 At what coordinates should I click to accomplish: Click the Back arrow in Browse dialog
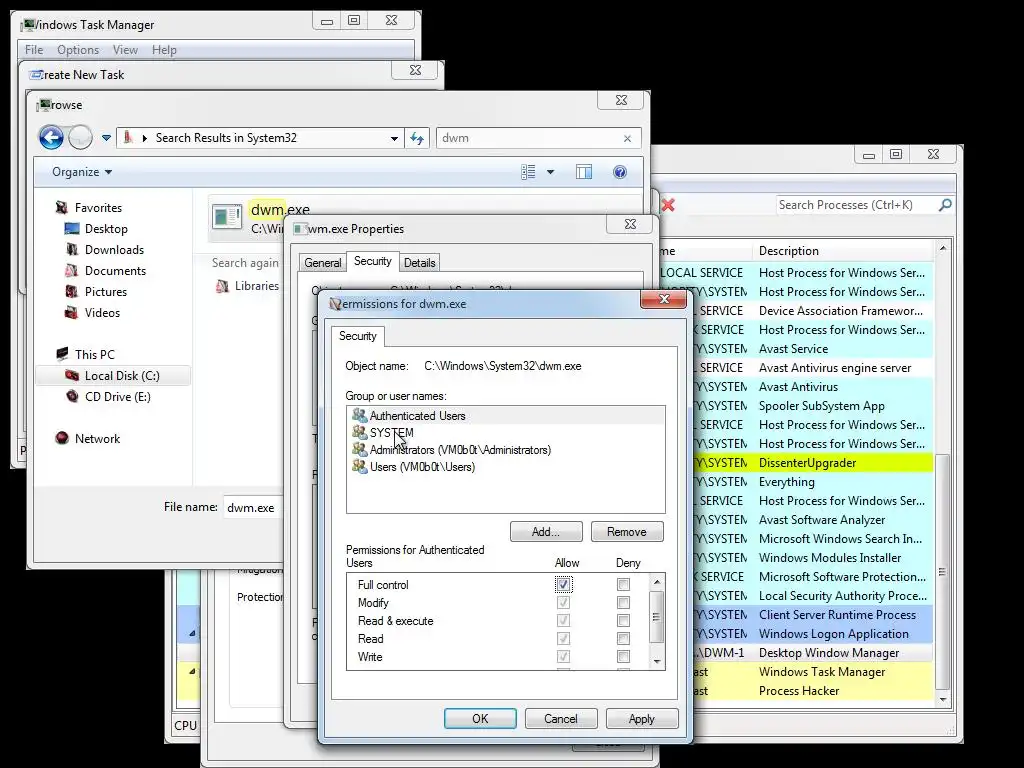[x=51, y=138]
